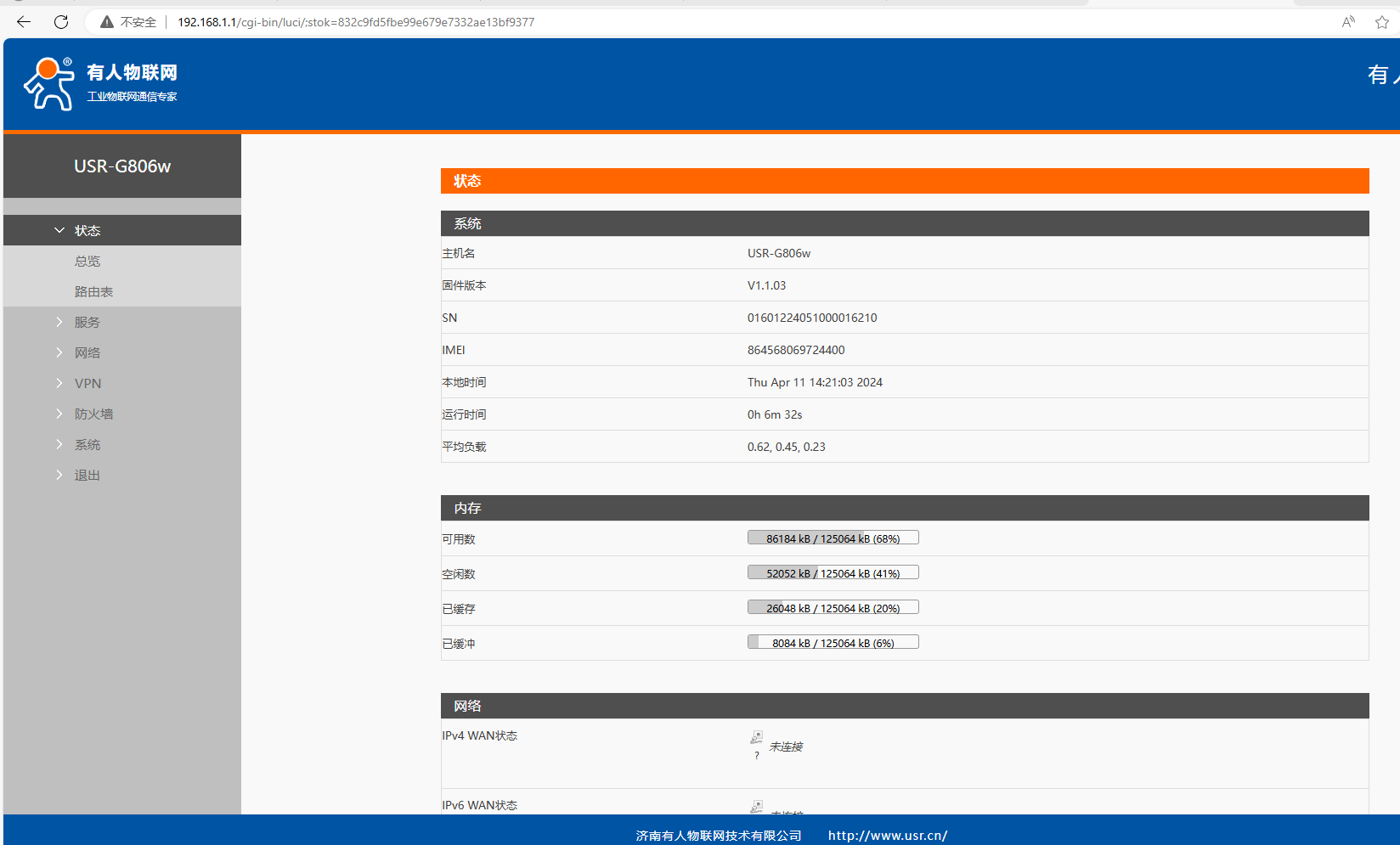1400x845 pixels.
Task: Open the 总览 overview page
Action: (87, 261)
